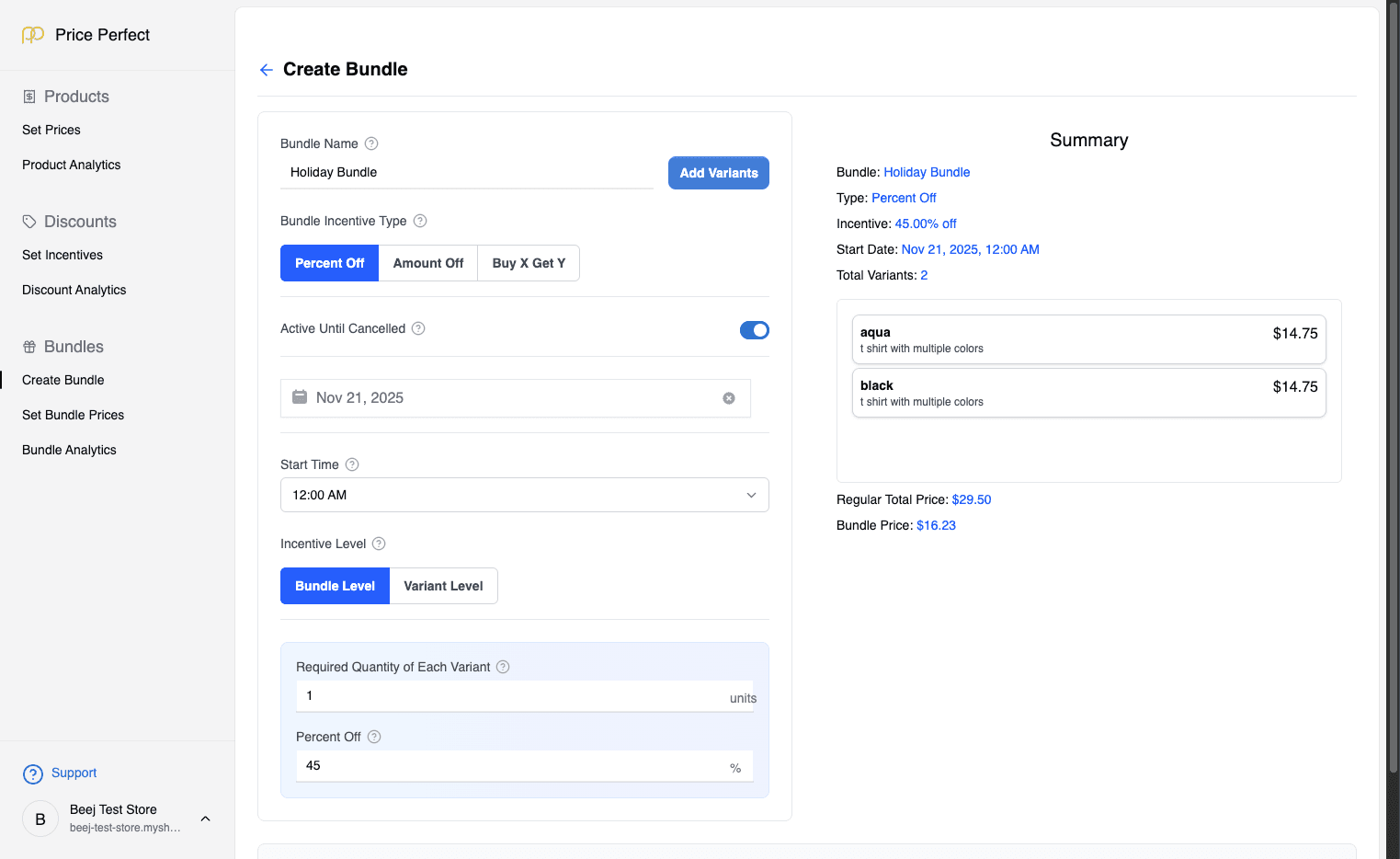Click the Support question mark icon
Screen dimensions: 1400x859
point(33,773)
